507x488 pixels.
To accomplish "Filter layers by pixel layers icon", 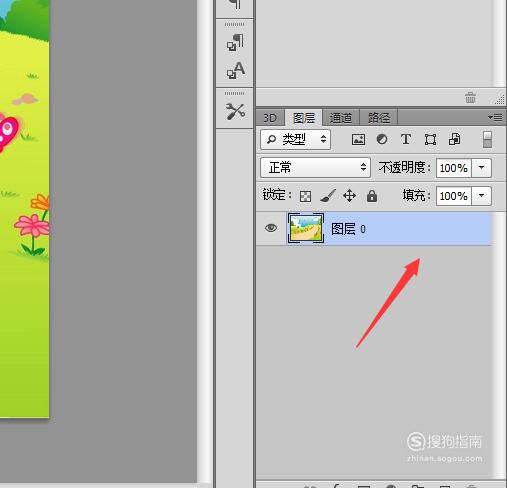I will 358,139.
